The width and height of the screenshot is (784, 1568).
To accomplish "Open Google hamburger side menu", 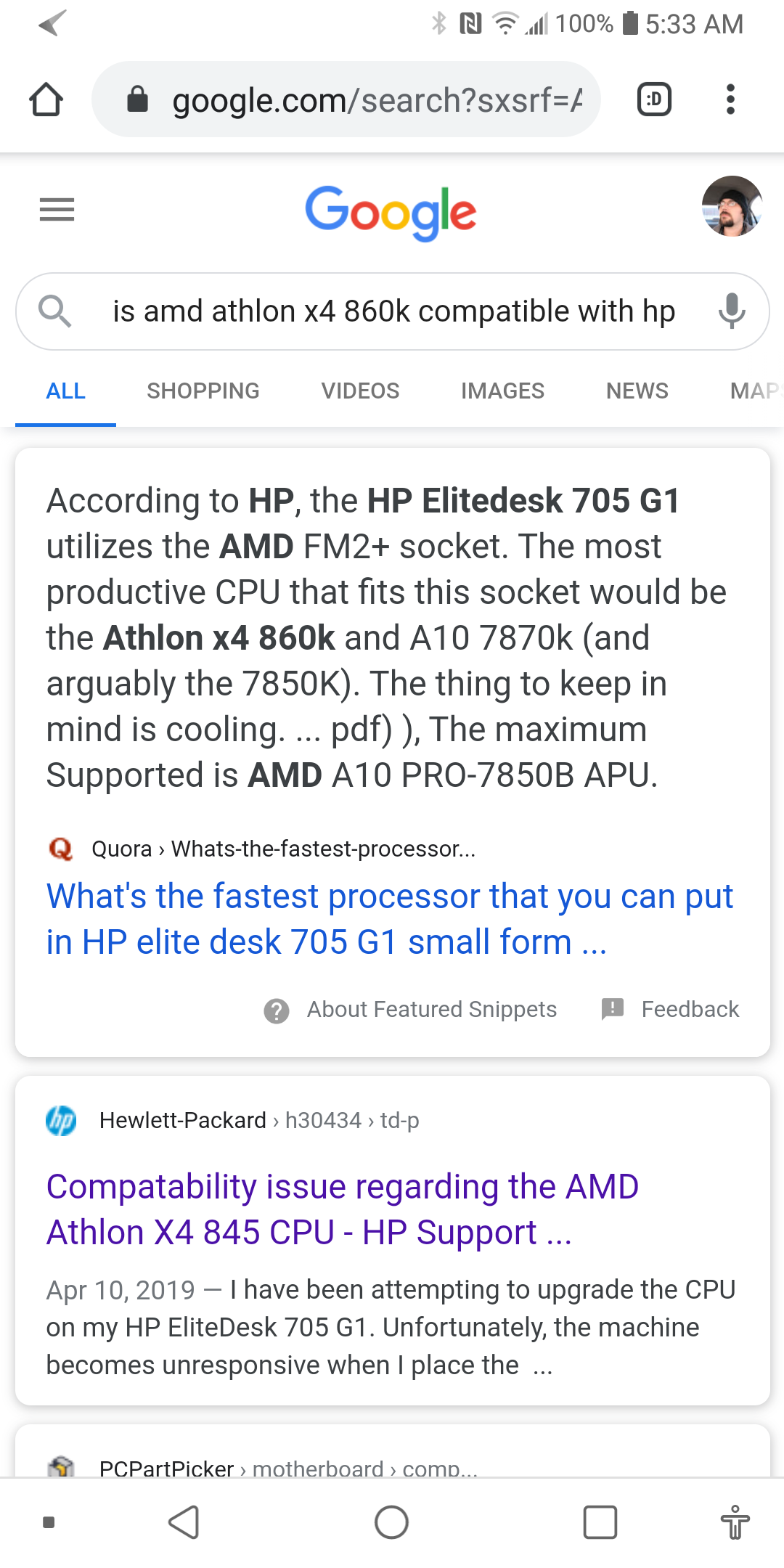I will click(x=57, y=210).
